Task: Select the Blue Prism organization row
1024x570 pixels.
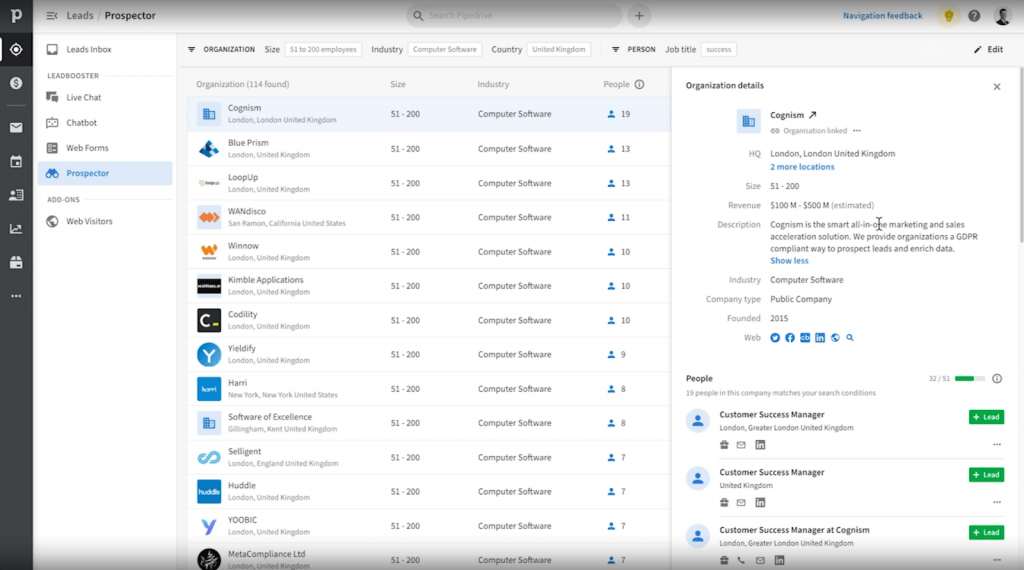Action: (429, 149)
